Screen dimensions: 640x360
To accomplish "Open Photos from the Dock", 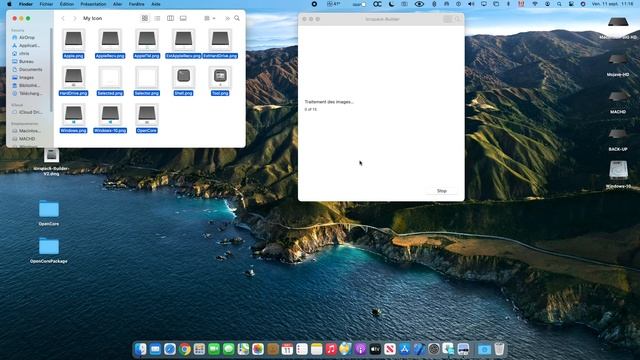I will pos(258,349).
